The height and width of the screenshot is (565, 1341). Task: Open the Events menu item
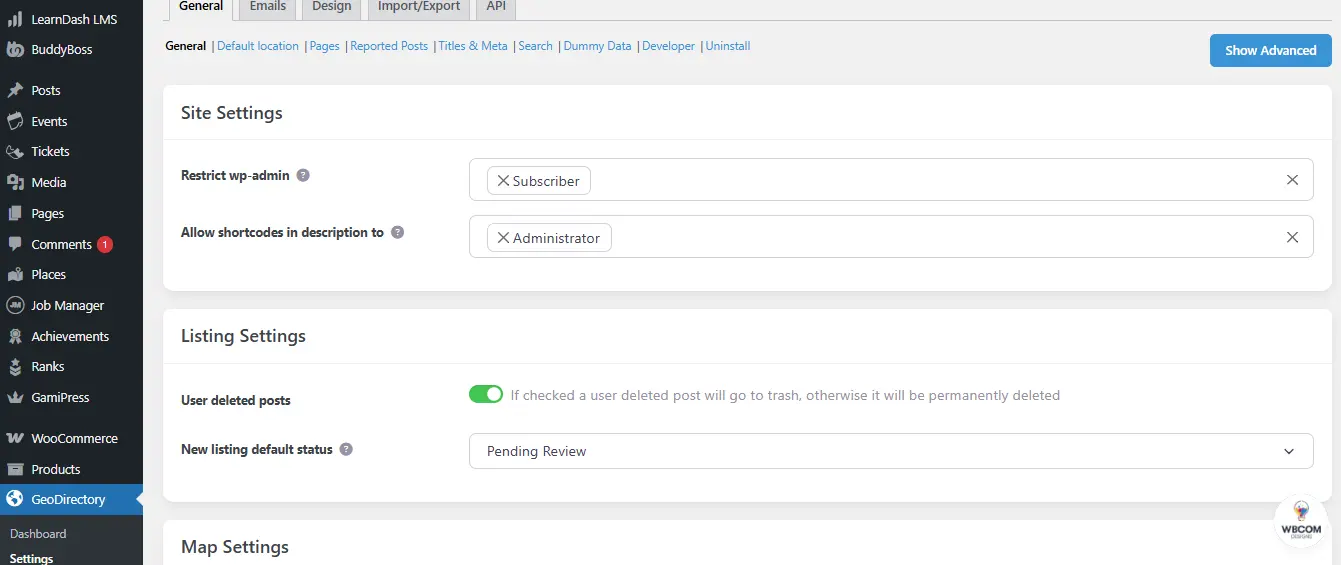click(71, 121)
